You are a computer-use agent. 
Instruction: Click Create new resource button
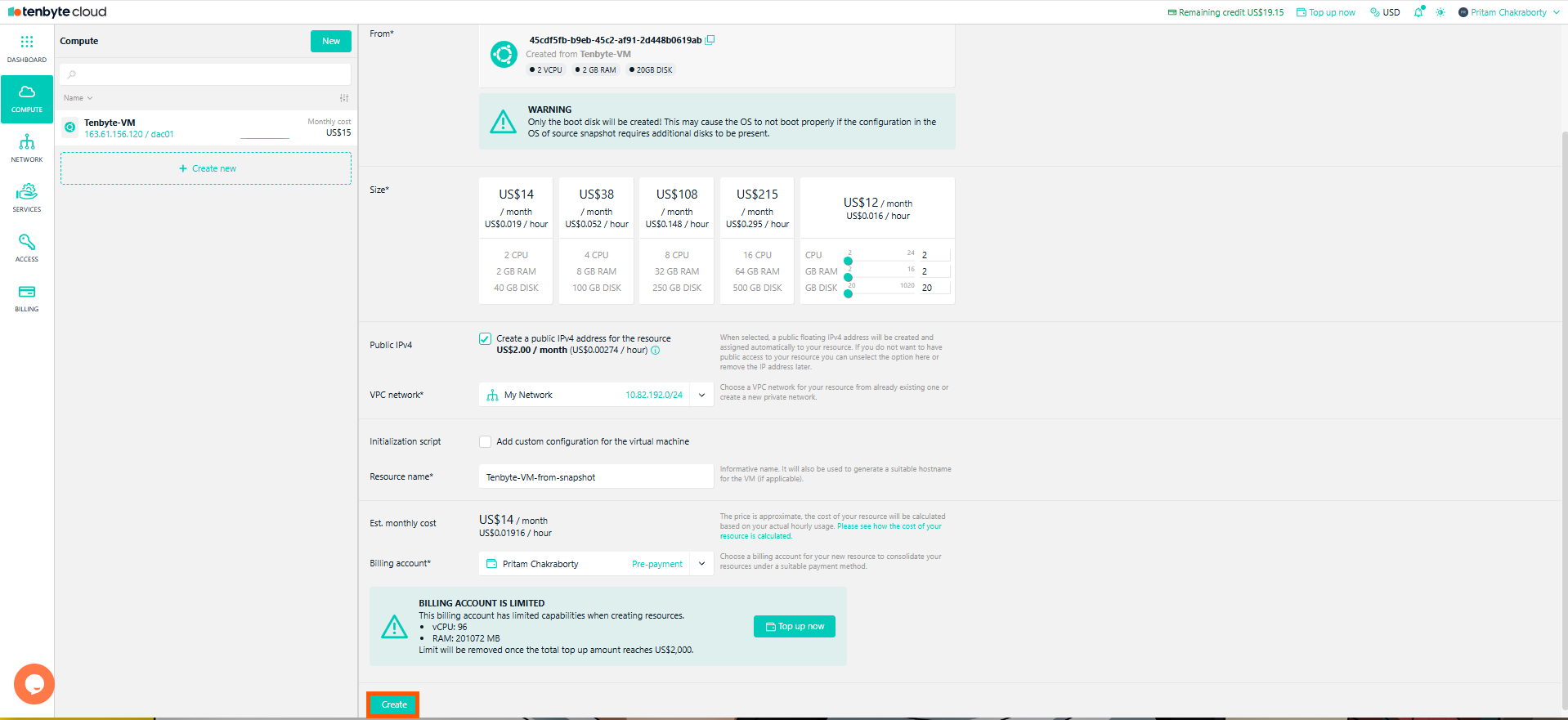(206, 168)
